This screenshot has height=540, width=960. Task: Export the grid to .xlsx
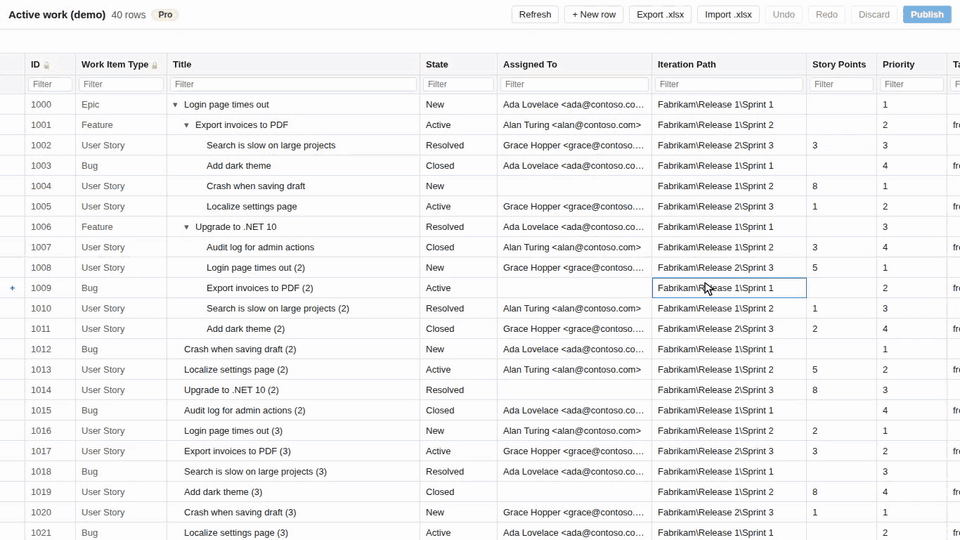click(660, 14)
